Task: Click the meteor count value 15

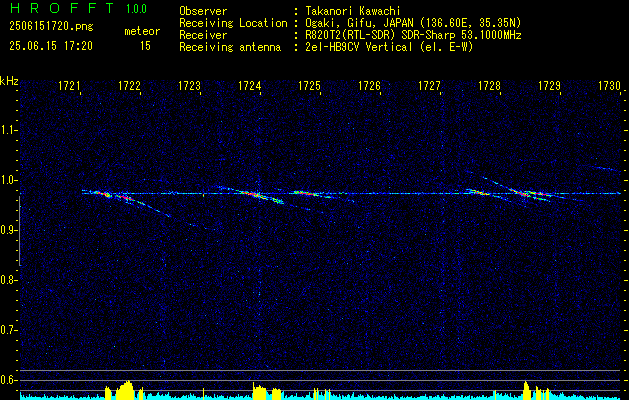Action: pyautogui.click(x=145, y=46)
